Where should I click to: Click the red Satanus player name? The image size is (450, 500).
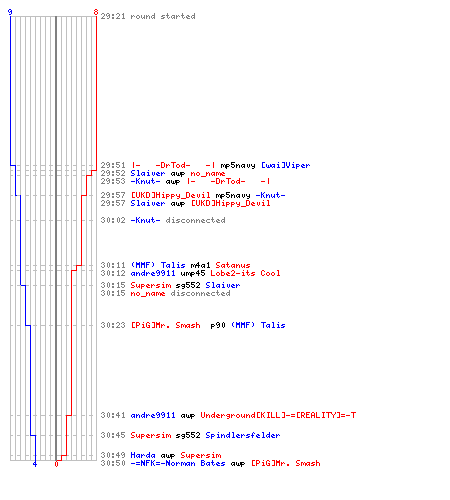point(233,265)
